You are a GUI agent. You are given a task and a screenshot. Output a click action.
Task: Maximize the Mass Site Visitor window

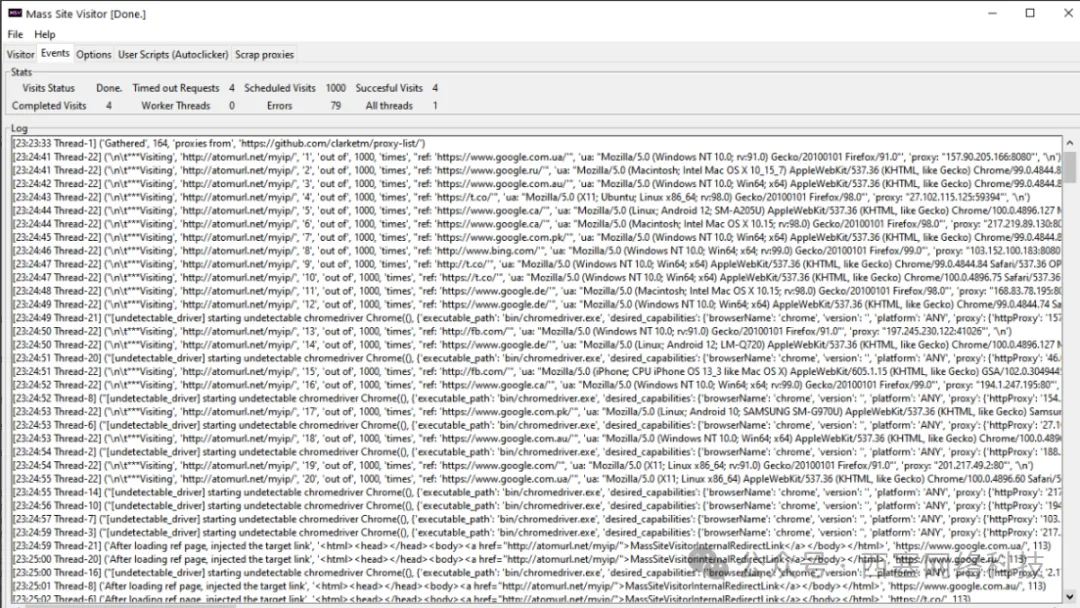click(x=1030, y=13)
